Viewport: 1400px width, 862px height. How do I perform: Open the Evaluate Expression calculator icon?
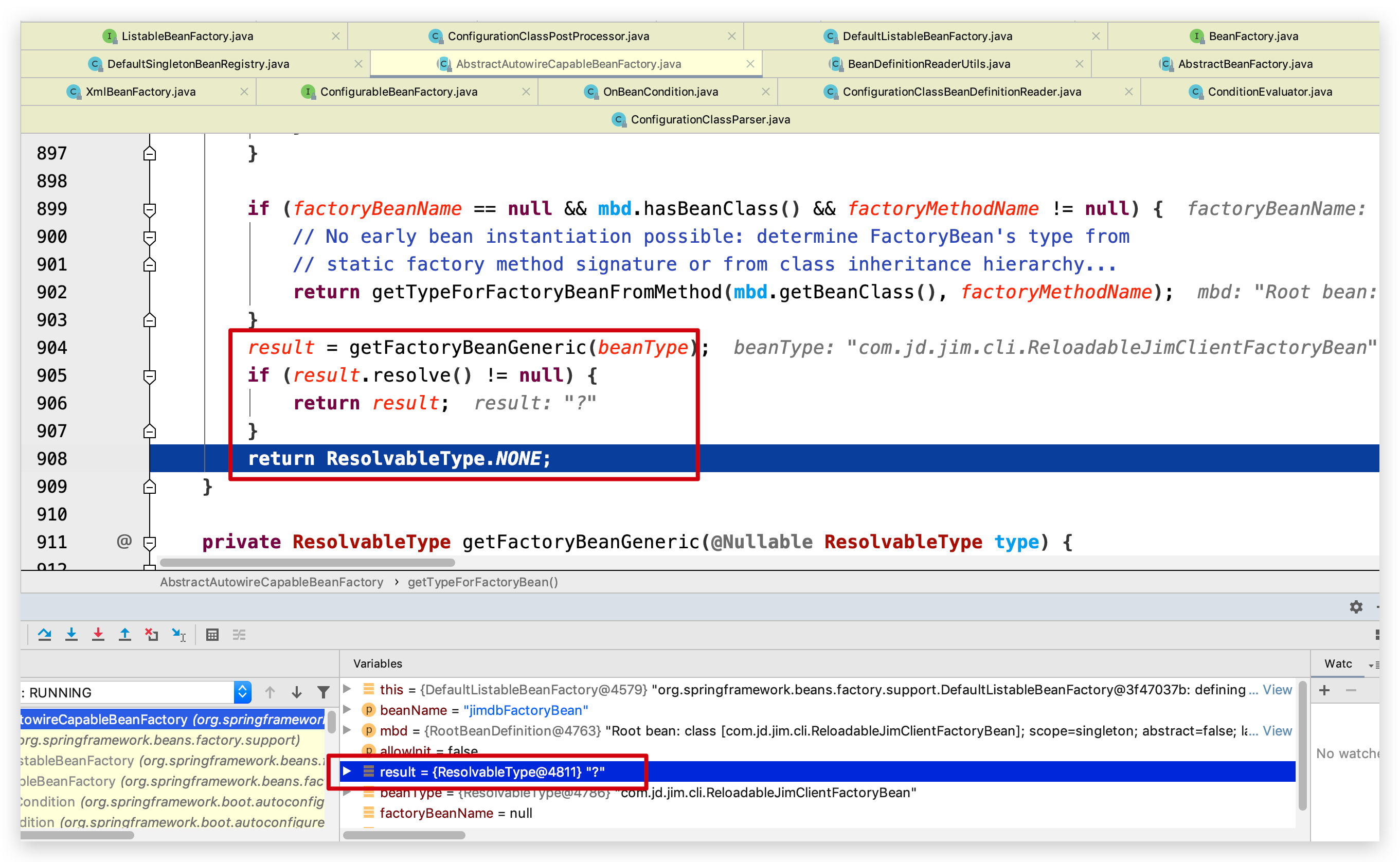coord(212,635)
